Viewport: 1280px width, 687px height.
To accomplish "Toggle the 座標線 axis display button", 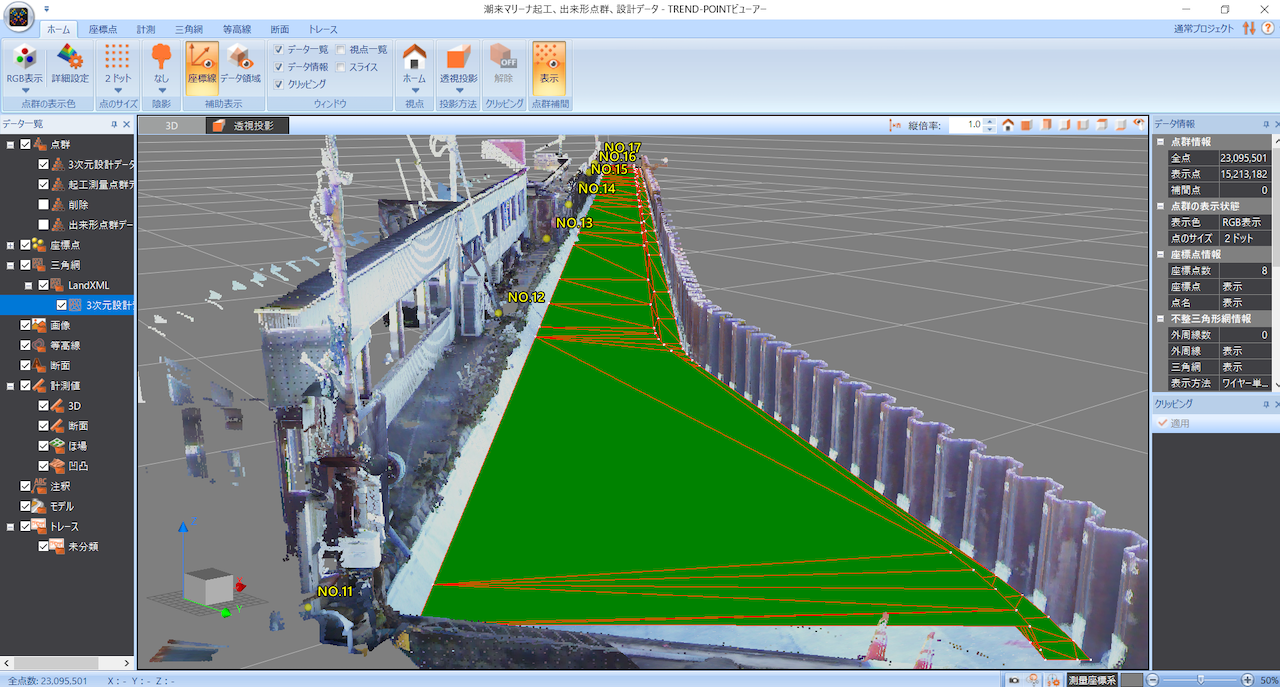I will (202, 63).
